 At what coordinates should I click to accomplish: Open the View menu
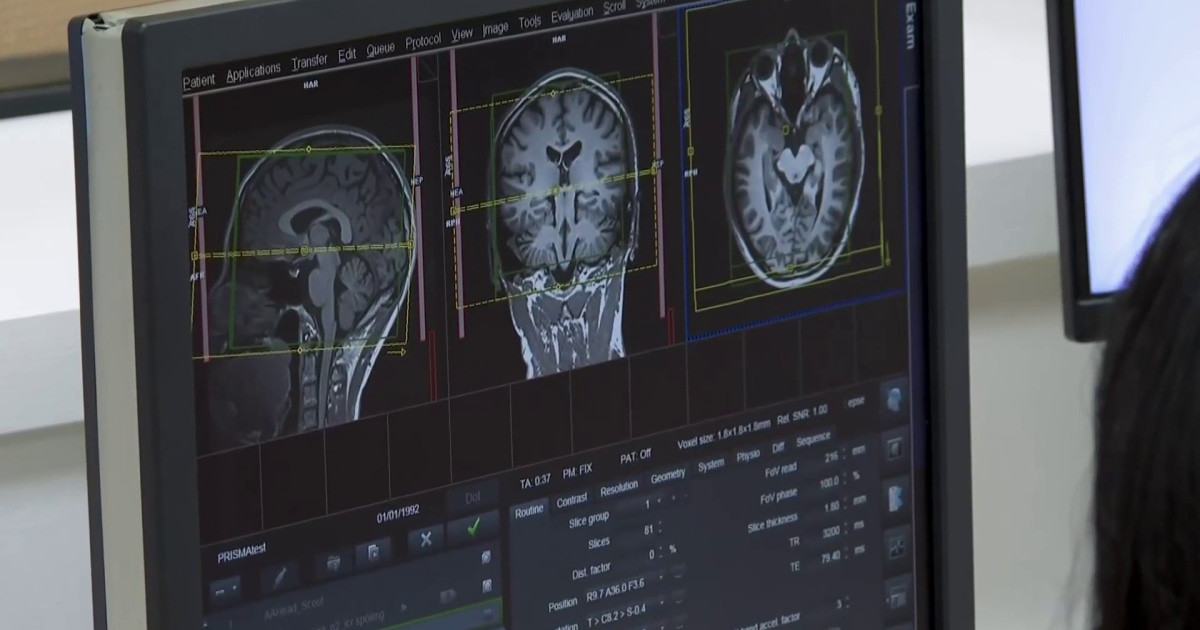[x=462, y=35]
